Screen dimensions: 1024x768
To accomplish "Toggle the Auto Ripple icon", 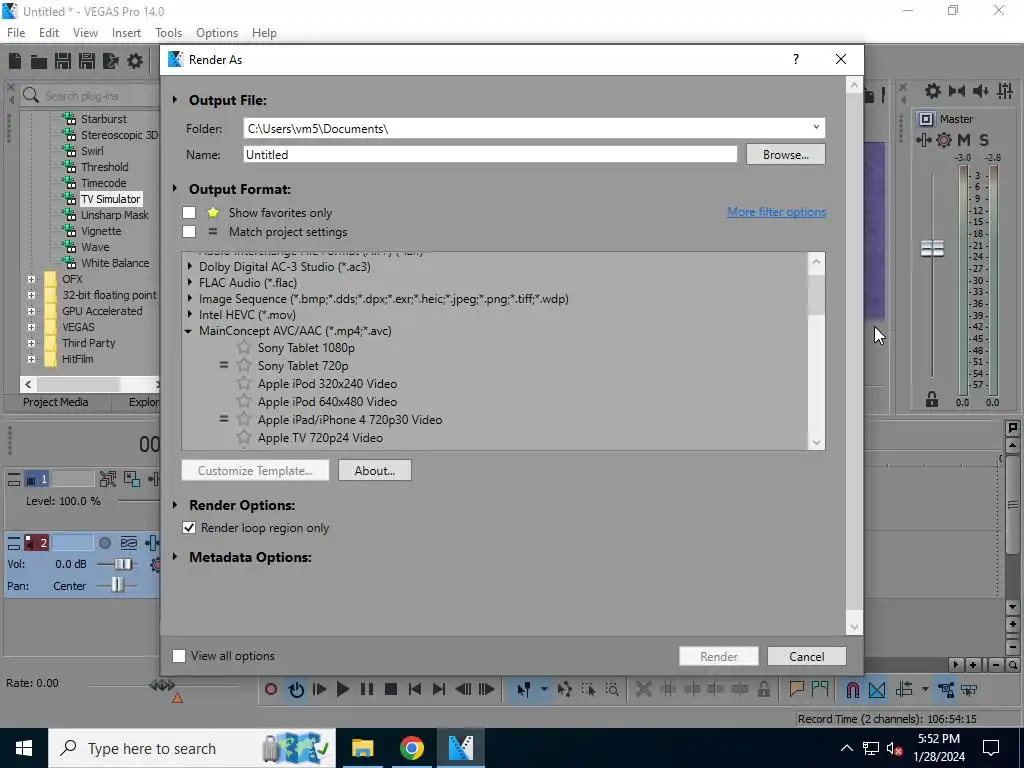I will 904,689.
